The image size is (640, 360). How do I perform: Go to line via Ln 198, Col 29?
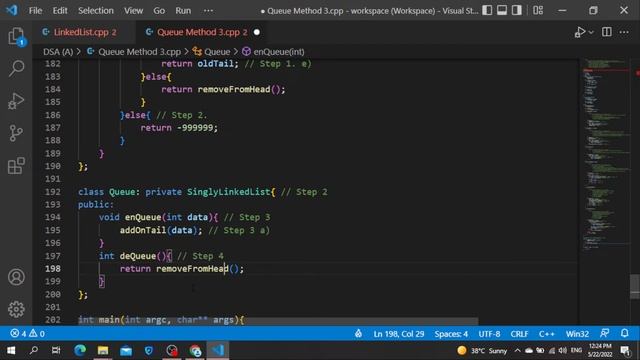point(399,334)
